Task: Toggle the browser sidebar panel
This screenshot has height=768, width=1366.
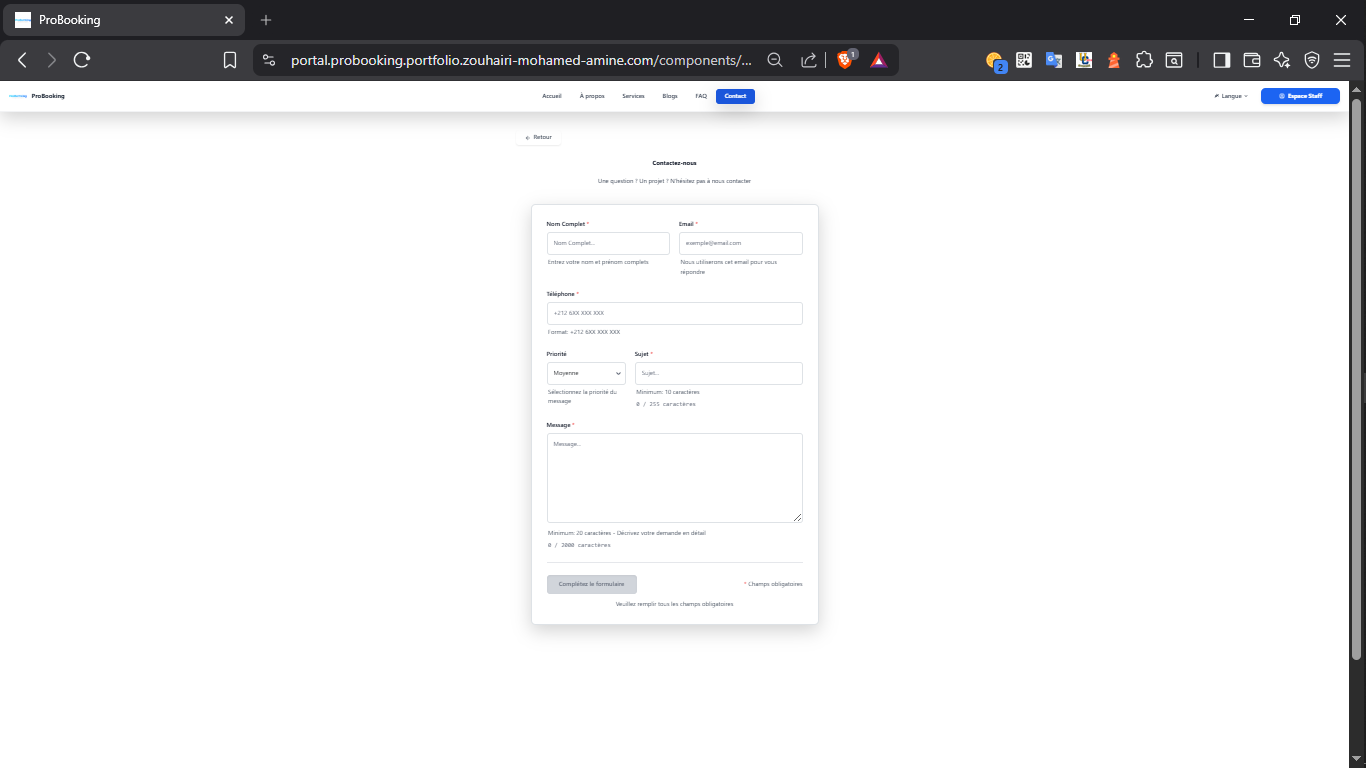Action: 1221,60
